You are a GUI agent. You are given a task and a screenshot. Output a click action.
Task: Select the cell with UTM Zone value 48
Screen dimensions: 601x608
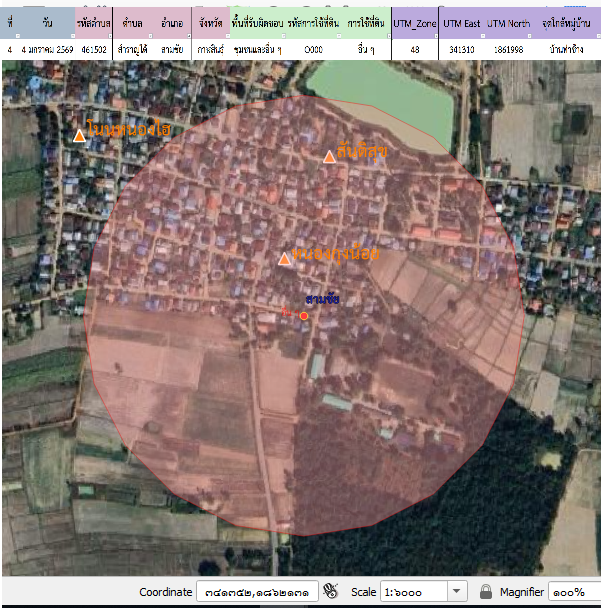pyautogui.click(x=414, y=48)
